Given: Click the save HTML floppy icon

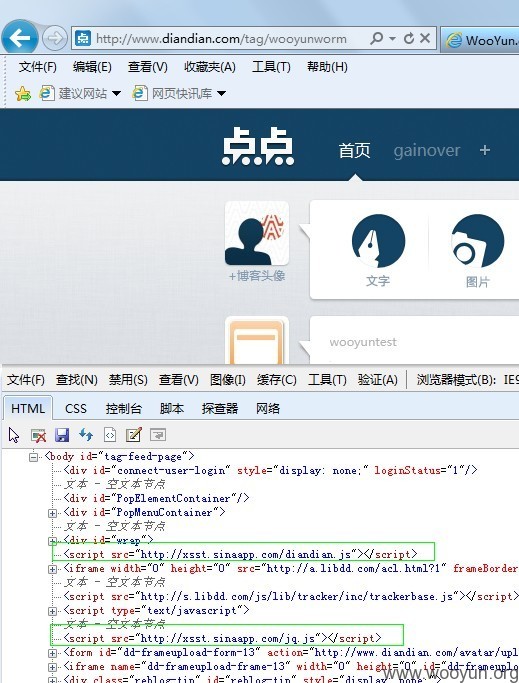Looking at the screenshot, I should 62,435.
